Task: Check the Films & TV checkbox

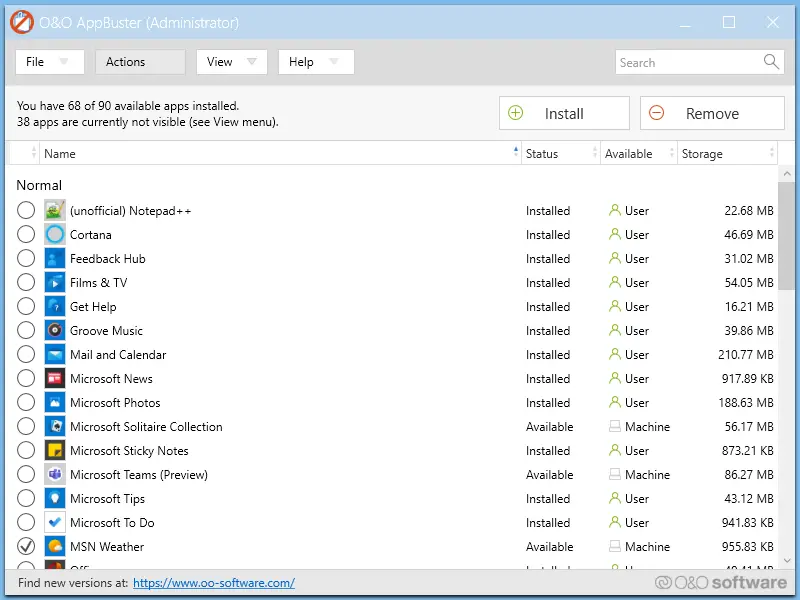Action: tap(26, 282)
